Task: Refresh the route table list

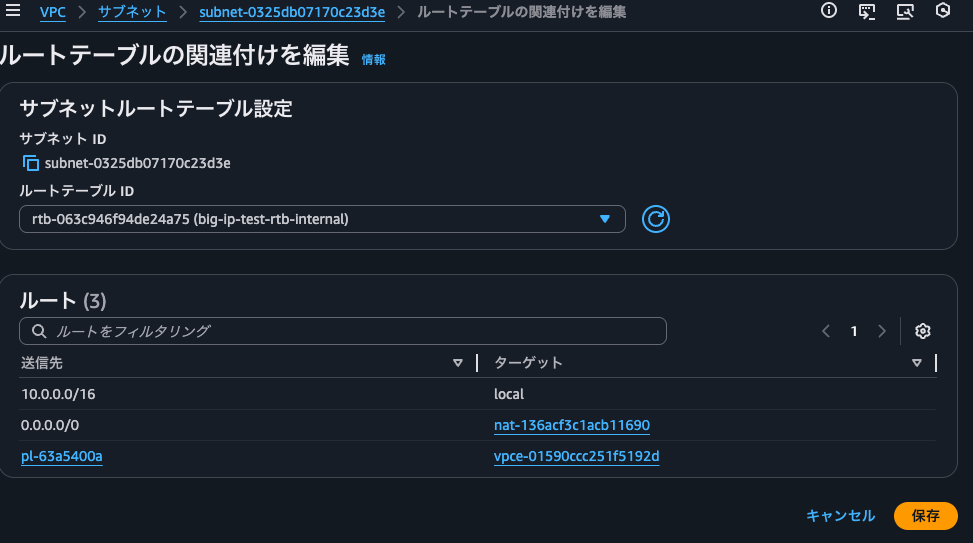Action: point(655,219)
